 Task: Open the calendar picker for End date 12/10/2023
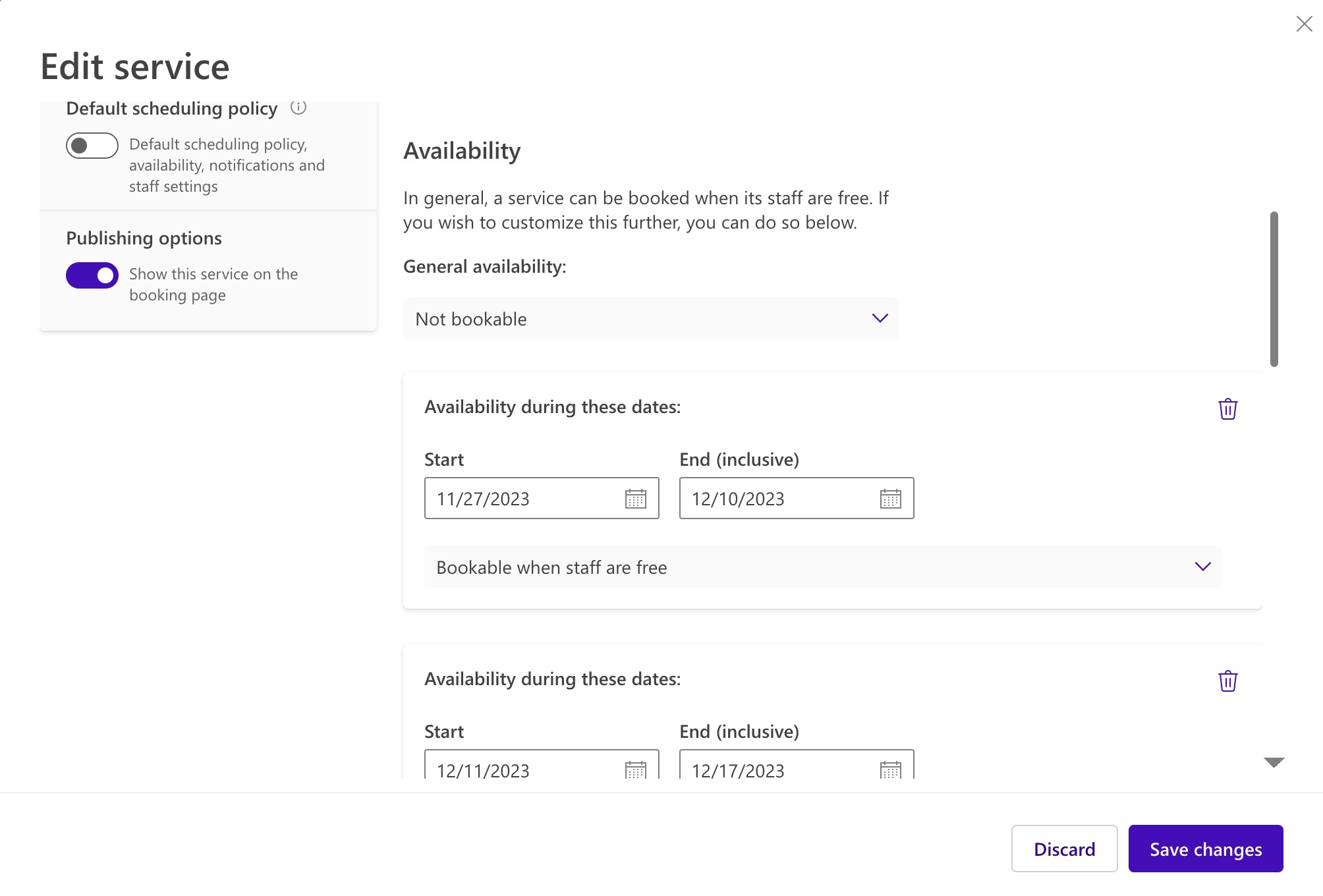890,499
